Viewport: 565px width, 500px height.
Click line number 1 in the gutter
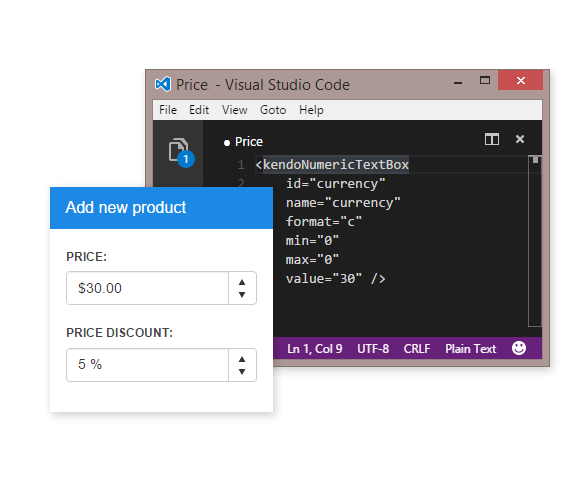[241, 165]
